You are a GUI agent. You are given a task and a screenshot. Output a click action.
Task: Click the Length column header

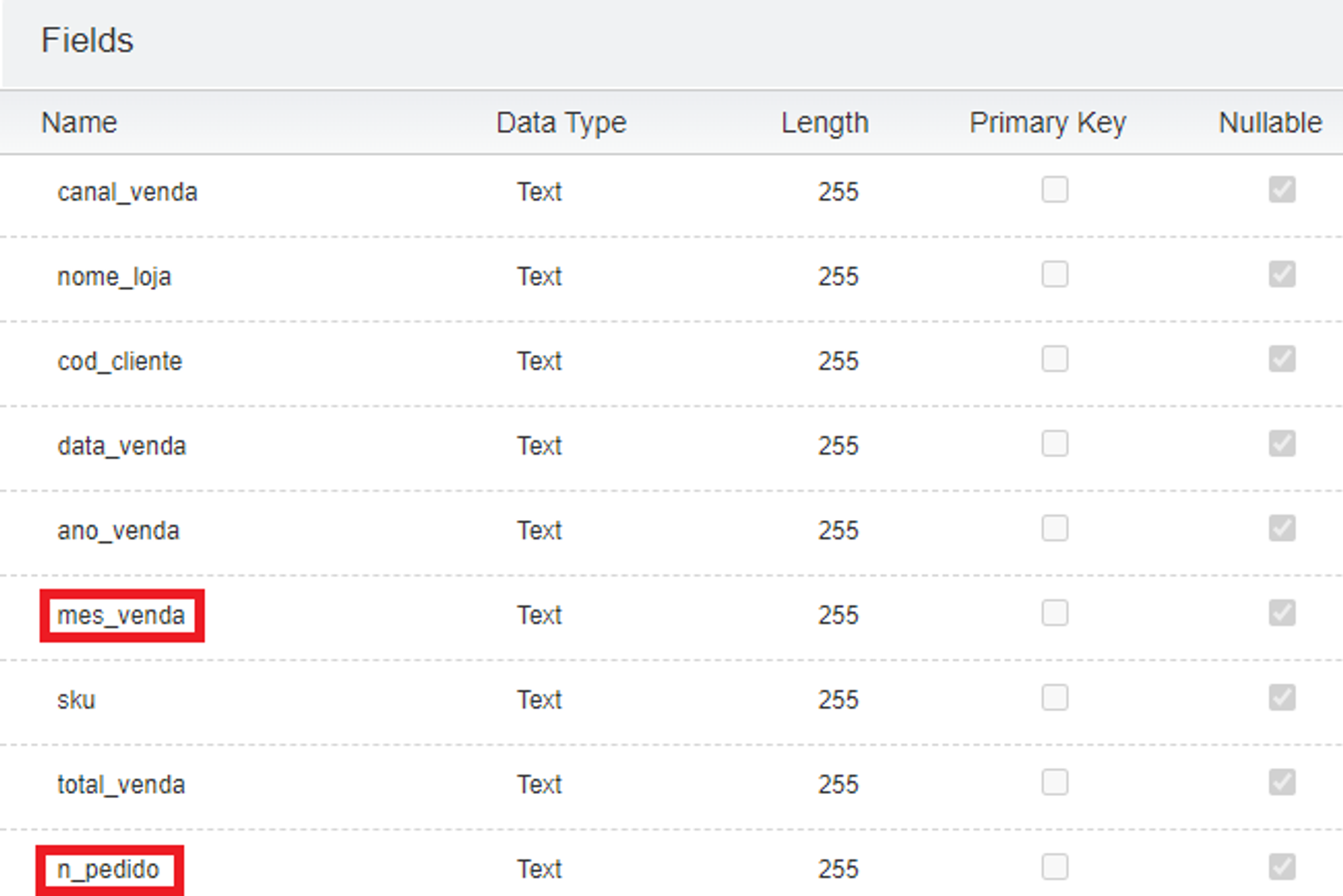825,123
